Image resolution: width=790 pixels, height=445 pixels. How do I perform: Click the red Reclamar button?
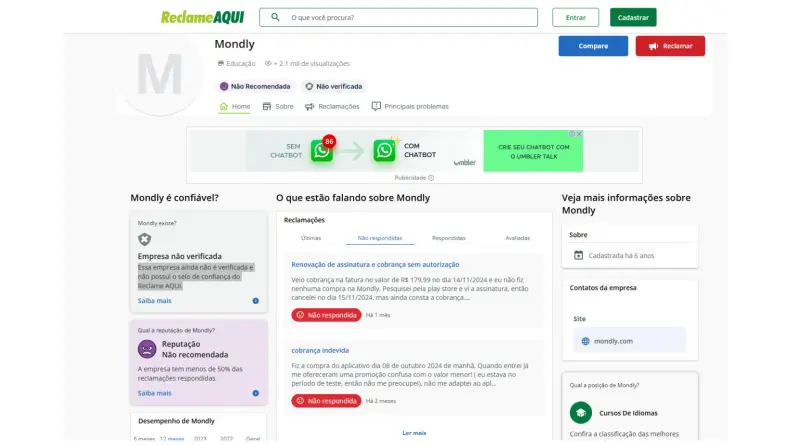[x=670, y=46]
